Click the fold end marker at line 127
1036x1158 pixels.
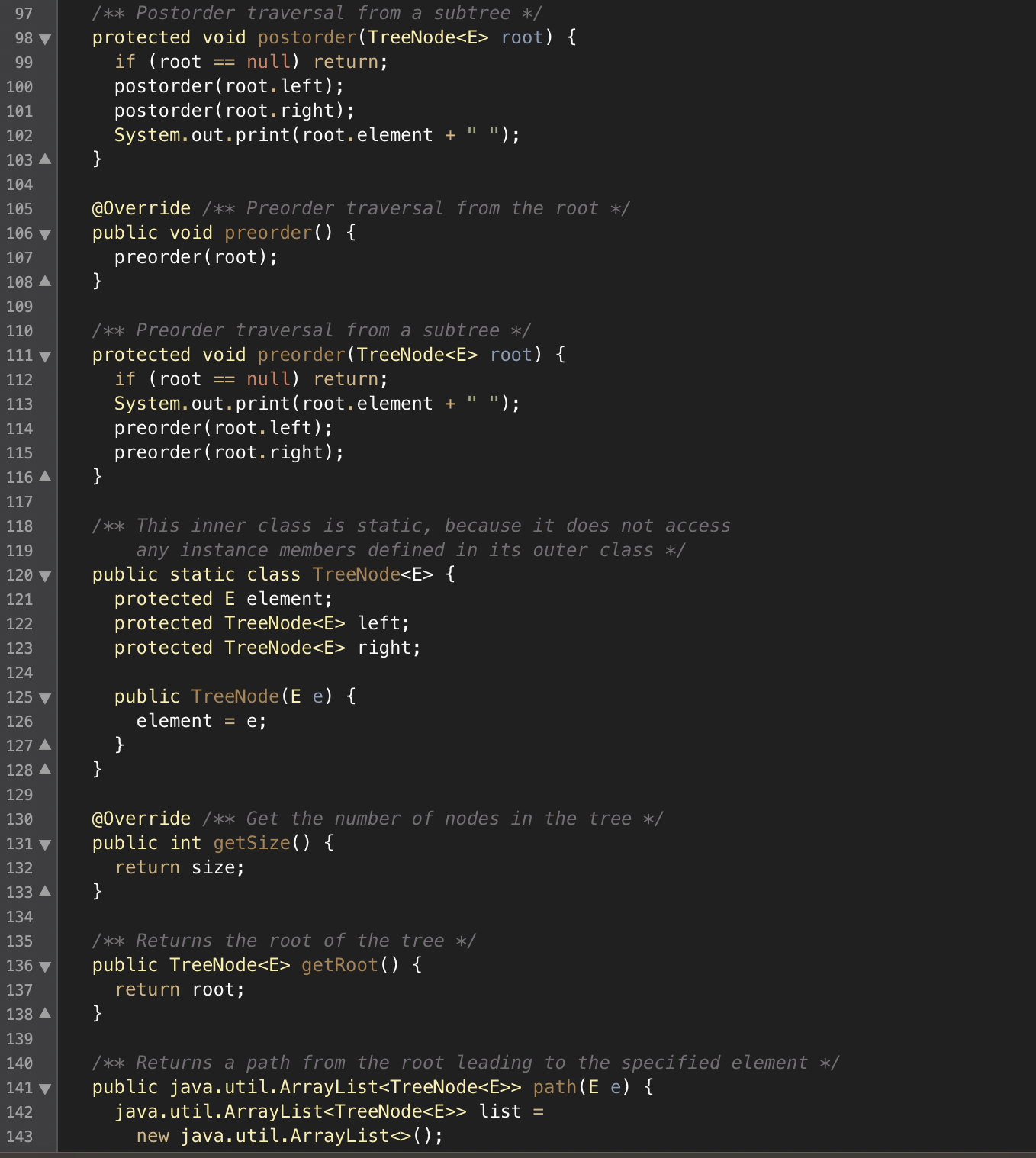45,745
